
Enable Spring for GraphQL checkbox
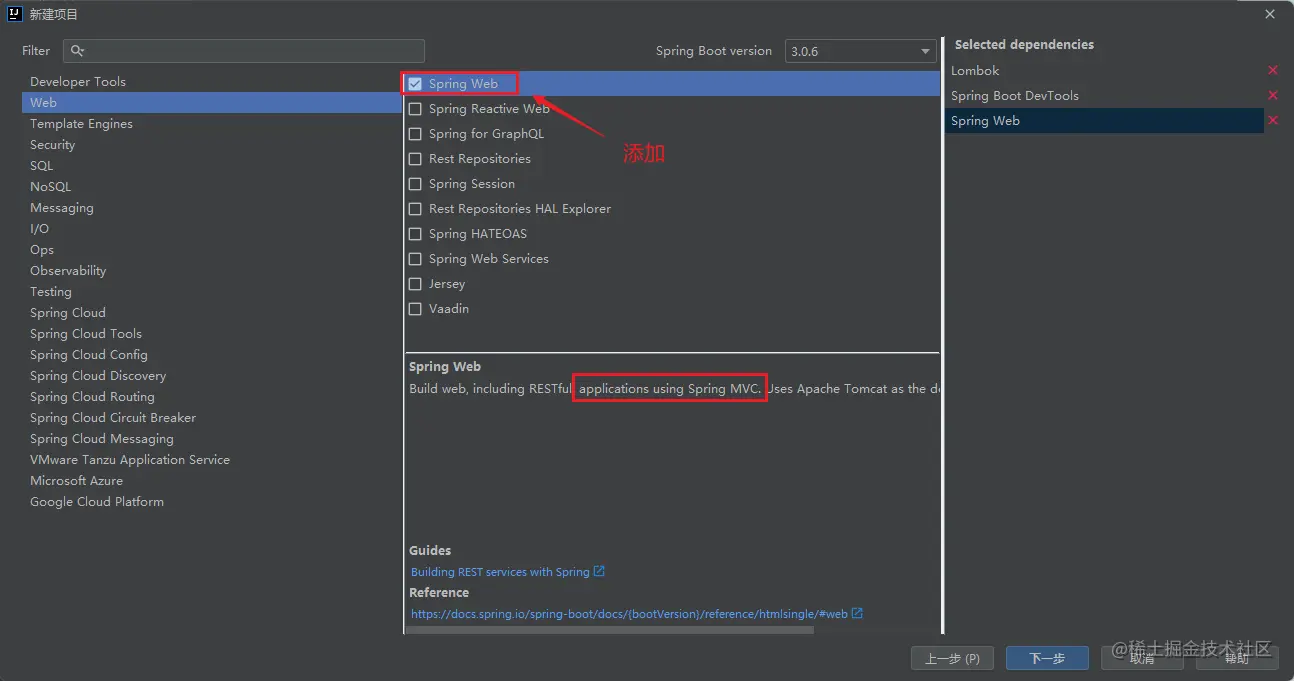point(415,134)
